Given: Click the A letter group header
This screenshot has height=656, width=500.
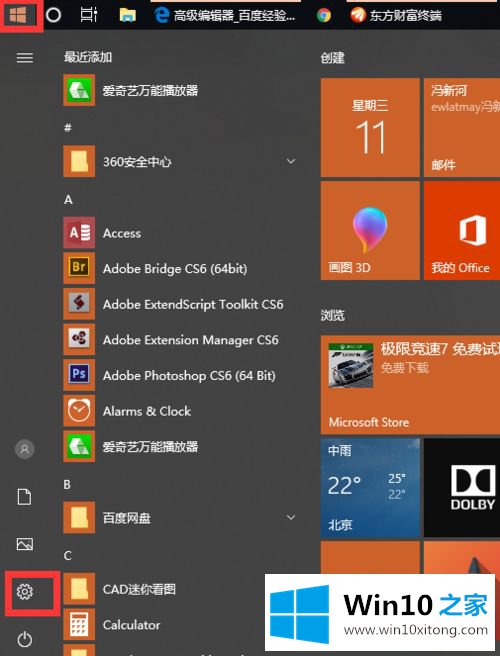Looking at the screenshot, I should tap(68, 200).
